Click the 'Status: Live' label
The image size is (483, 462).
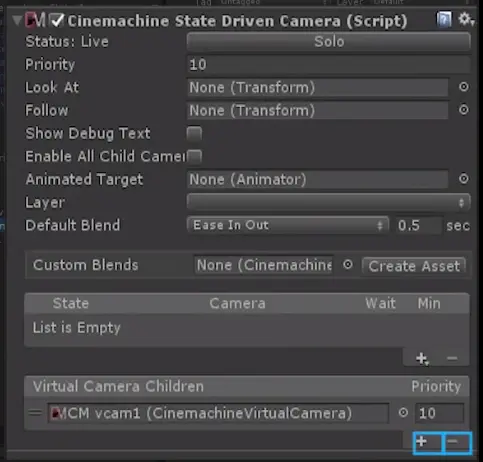point(67,42)
